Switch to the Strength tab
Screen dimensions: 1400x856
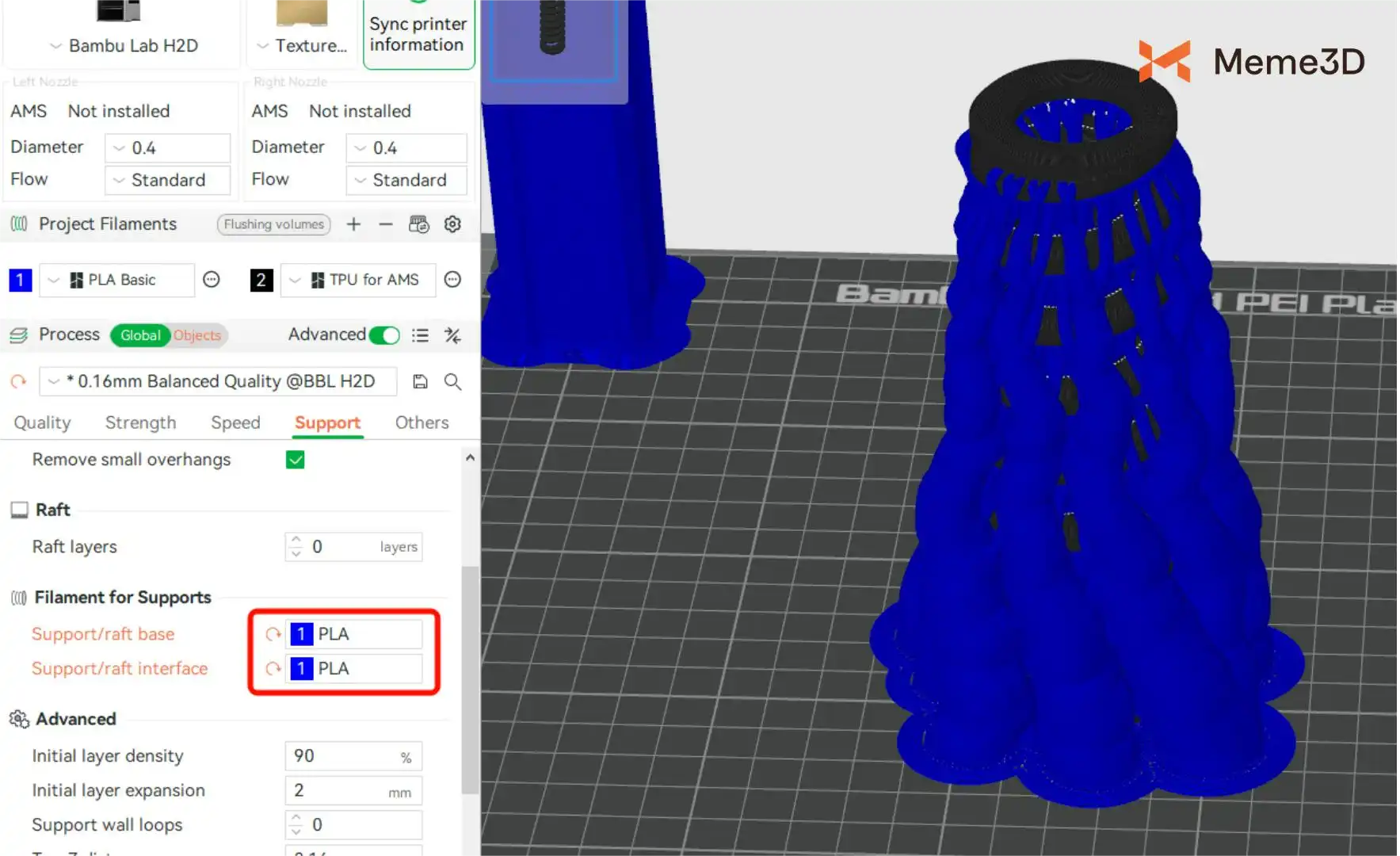(x=140, y=422)
